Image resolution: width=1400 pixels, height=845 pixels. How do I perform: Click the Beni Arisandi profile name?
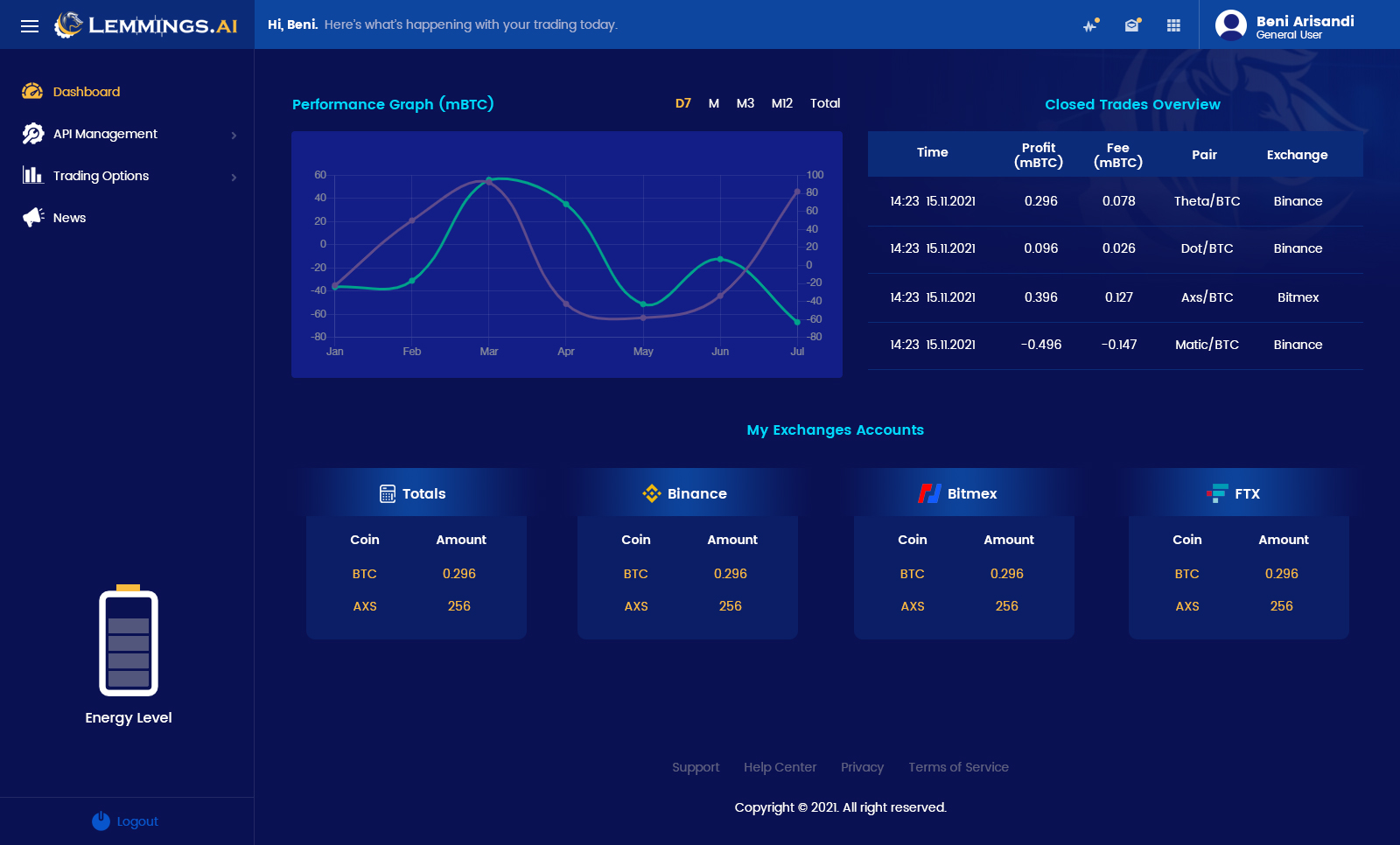pyautogui.click(x=1305, y=21)
